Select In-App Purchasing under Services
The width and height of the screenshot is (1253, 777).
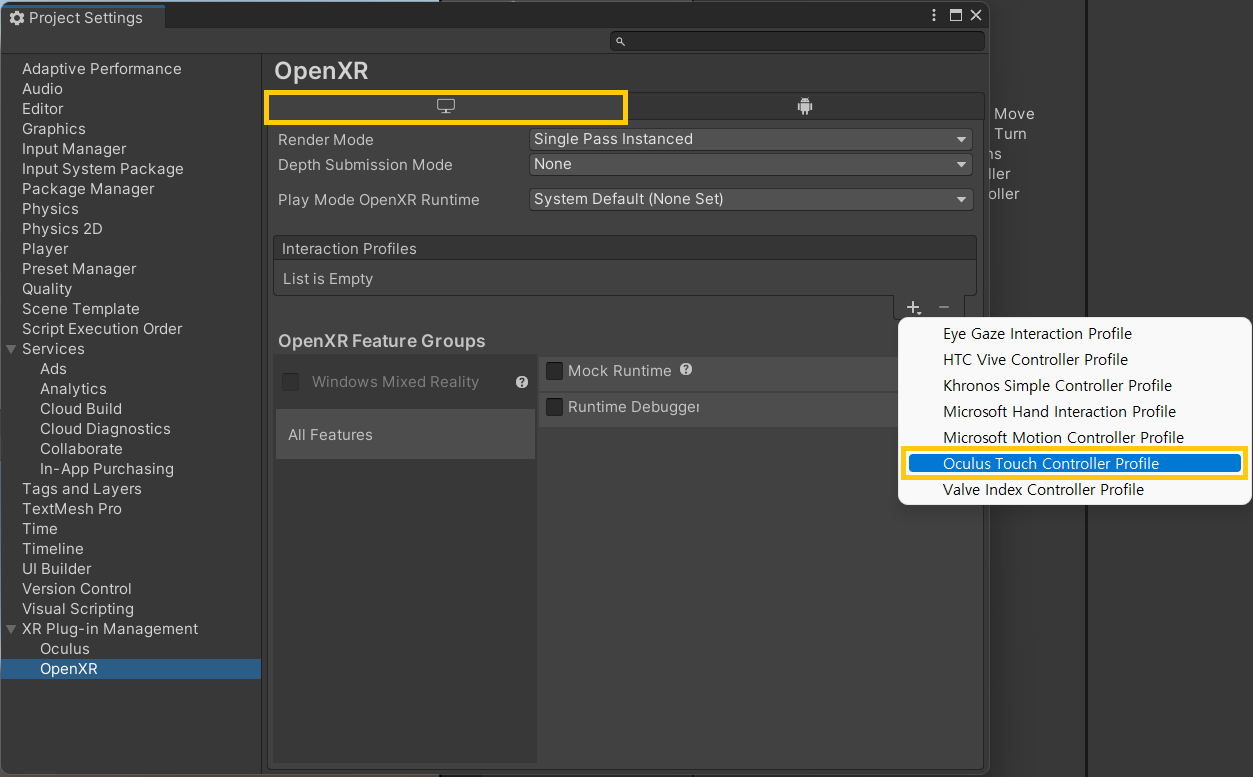coord(107,469)
